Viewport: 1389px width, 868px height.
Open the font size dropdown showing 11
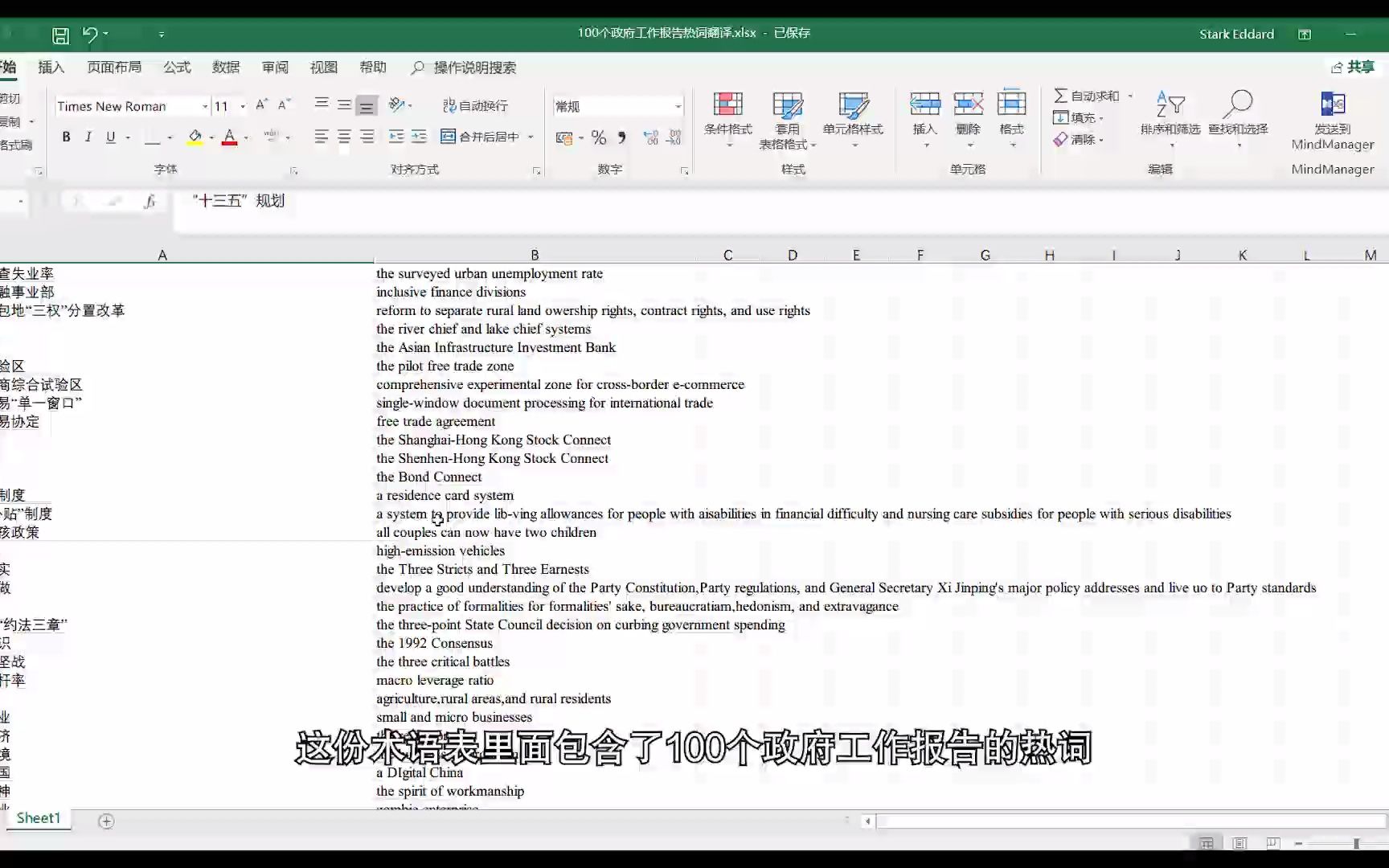(243, 106)
